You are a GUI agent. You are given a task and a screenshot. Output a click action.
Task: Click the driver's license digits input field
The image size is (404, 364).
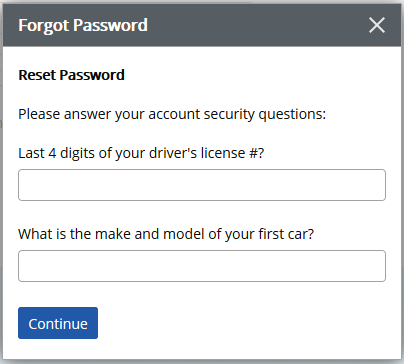(x=202, y=185)
